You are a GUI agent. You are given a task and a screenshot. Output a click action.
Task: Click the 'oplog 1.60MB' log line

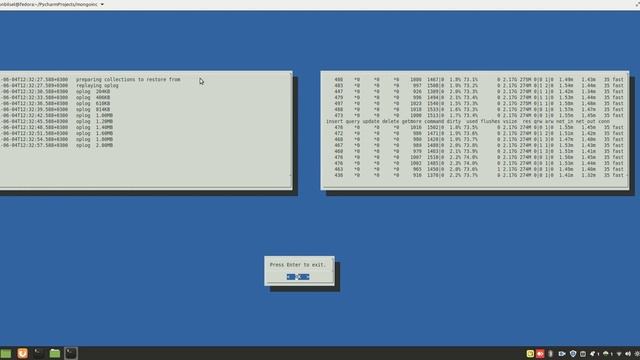94,133
